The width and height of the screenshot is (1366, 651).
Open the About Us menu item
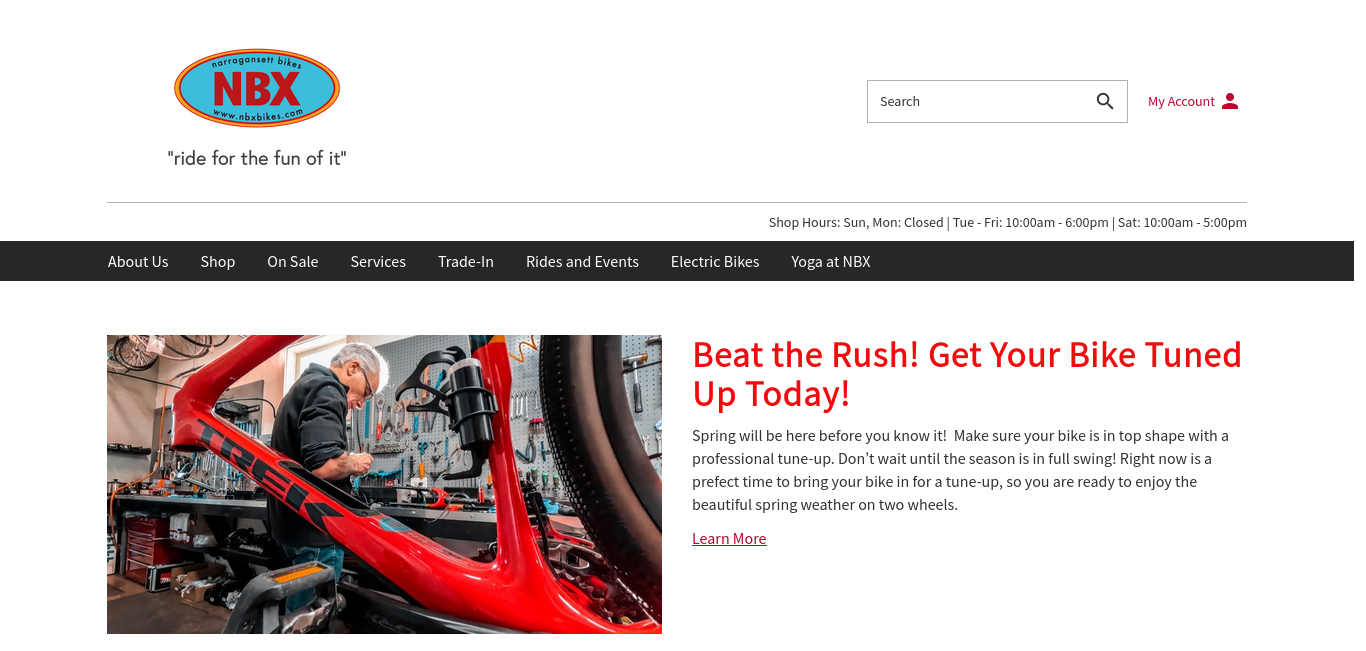tap(138, 261)
